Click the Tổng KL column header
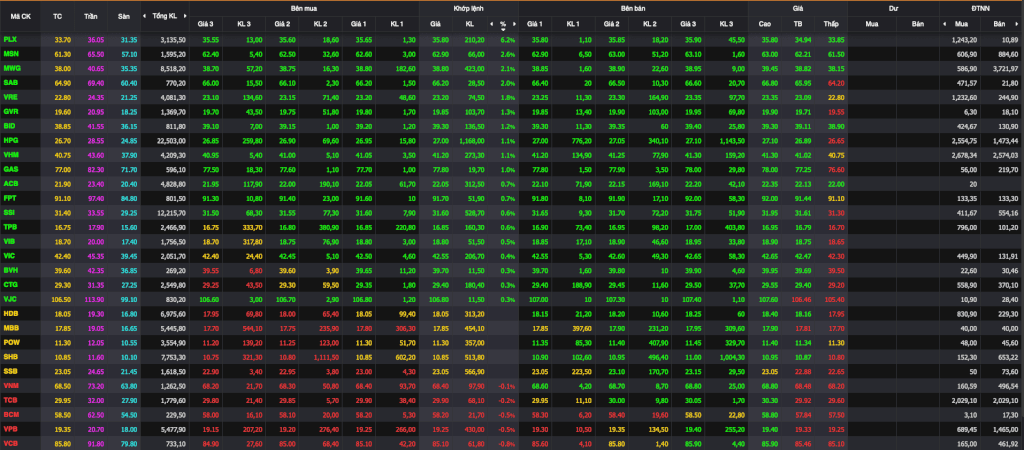 165,15
